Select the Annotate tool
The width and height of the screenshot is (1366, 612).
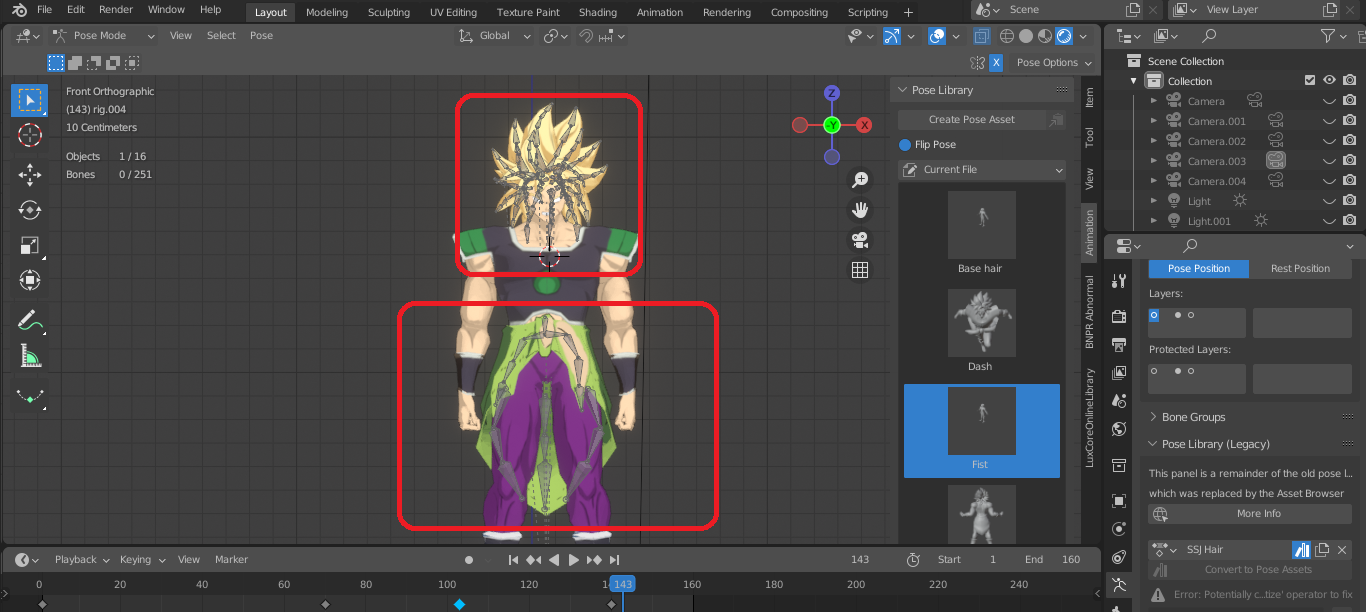point(30,320)
